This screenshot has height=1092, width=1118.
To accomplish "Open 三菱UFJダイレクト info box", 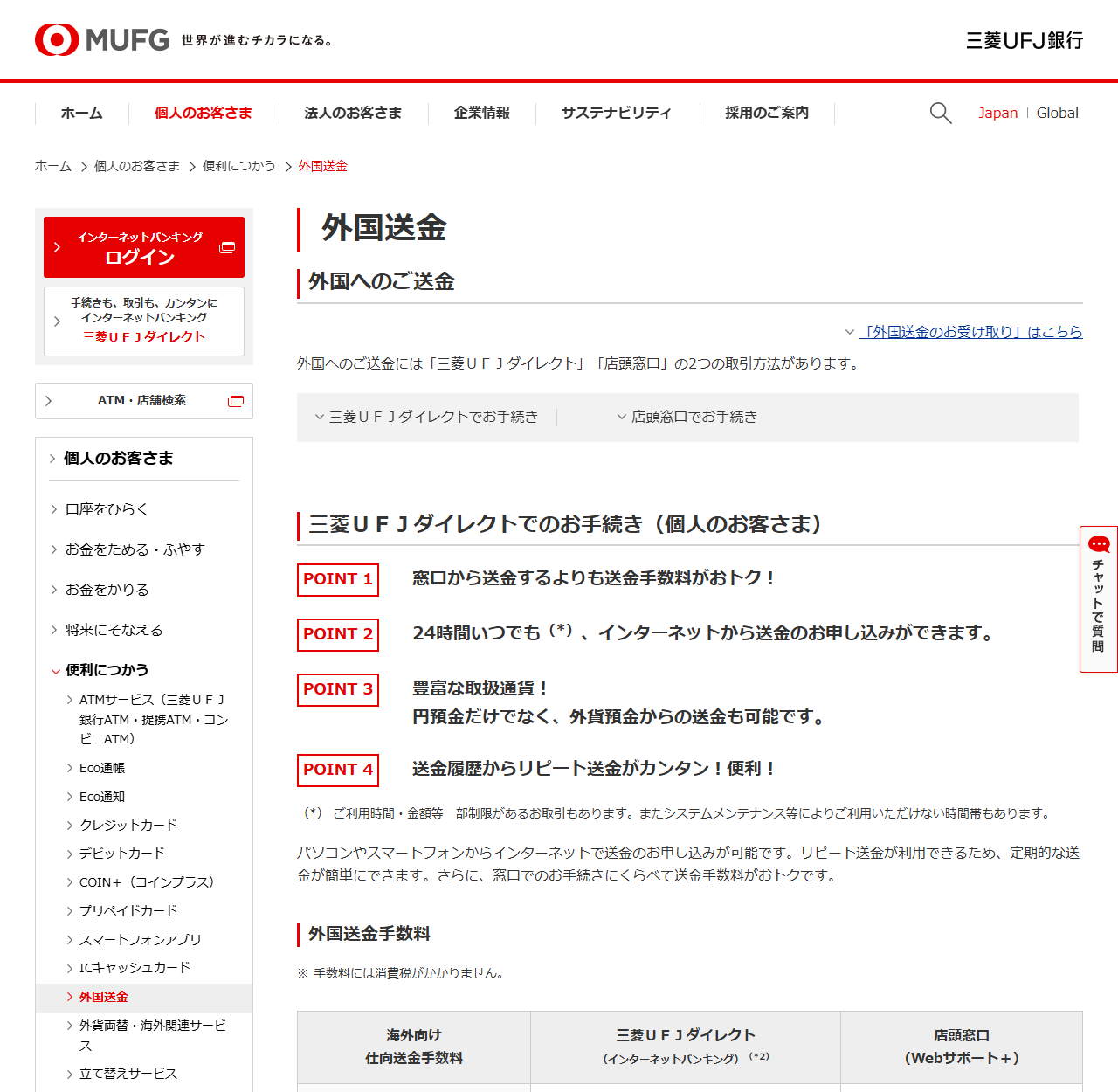I will click(144, 321).
